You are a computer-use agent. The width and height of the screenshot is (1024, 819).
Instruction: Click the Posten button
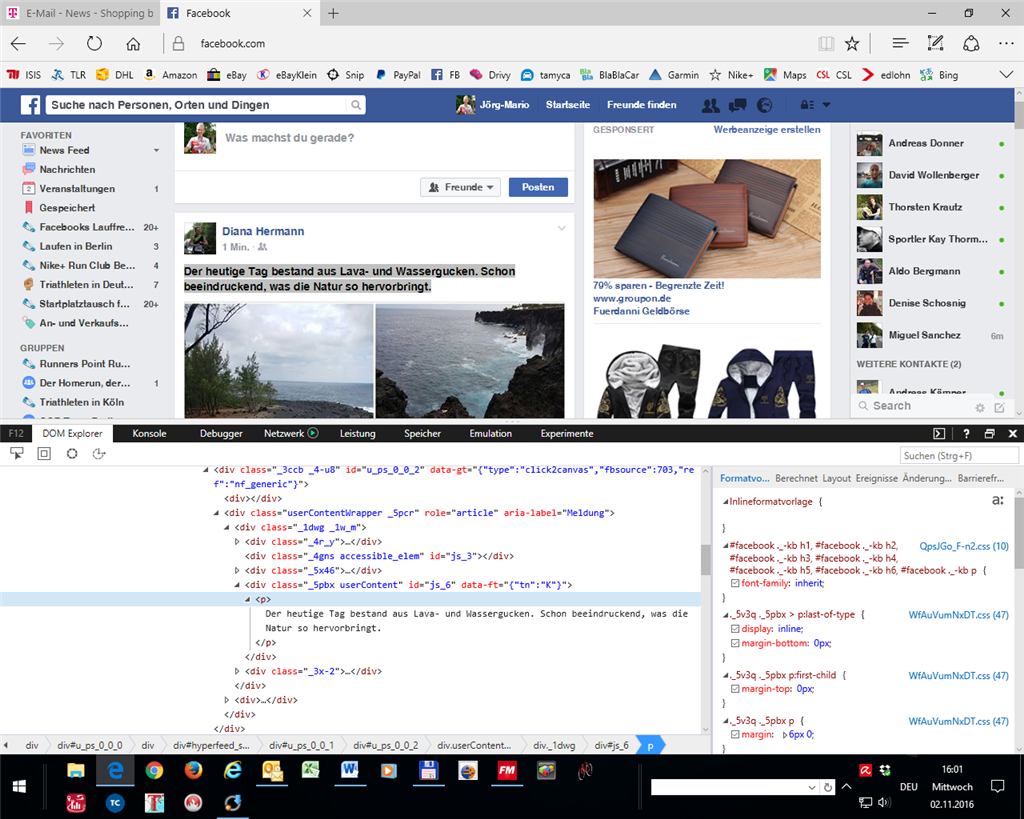(538, 187)
